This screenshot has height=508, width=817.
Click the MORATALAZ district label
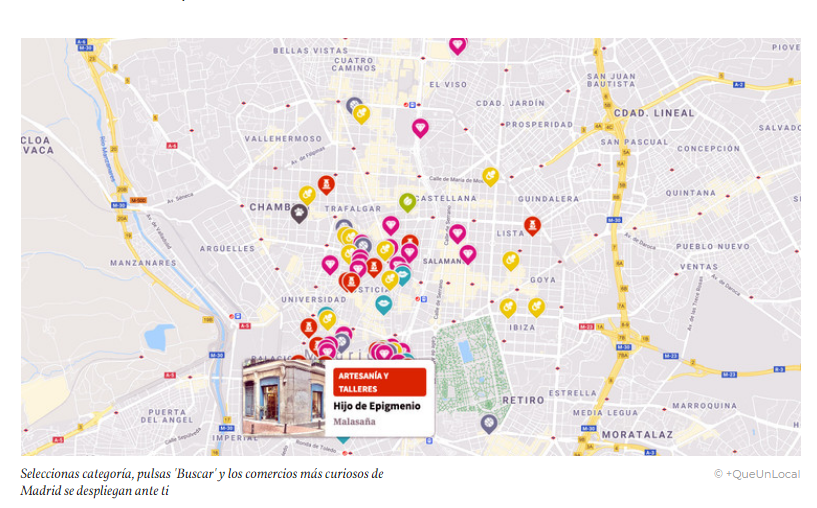tap(637, 435)
